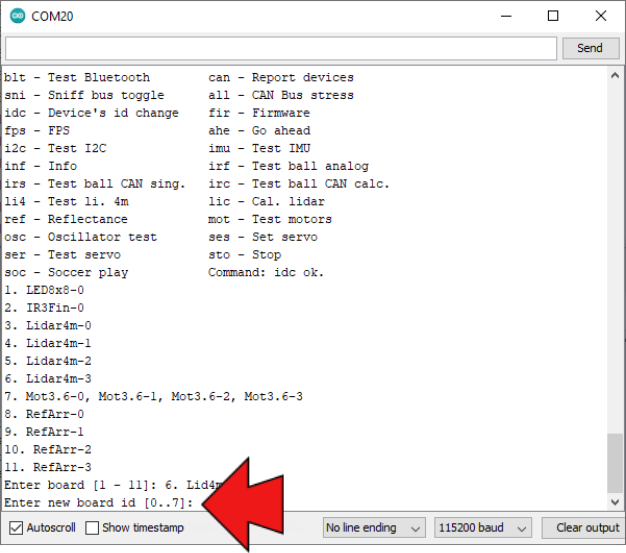Disable the Autoscroll checkbox
This screenshot has width=626, height=553.
coord(16,528)
